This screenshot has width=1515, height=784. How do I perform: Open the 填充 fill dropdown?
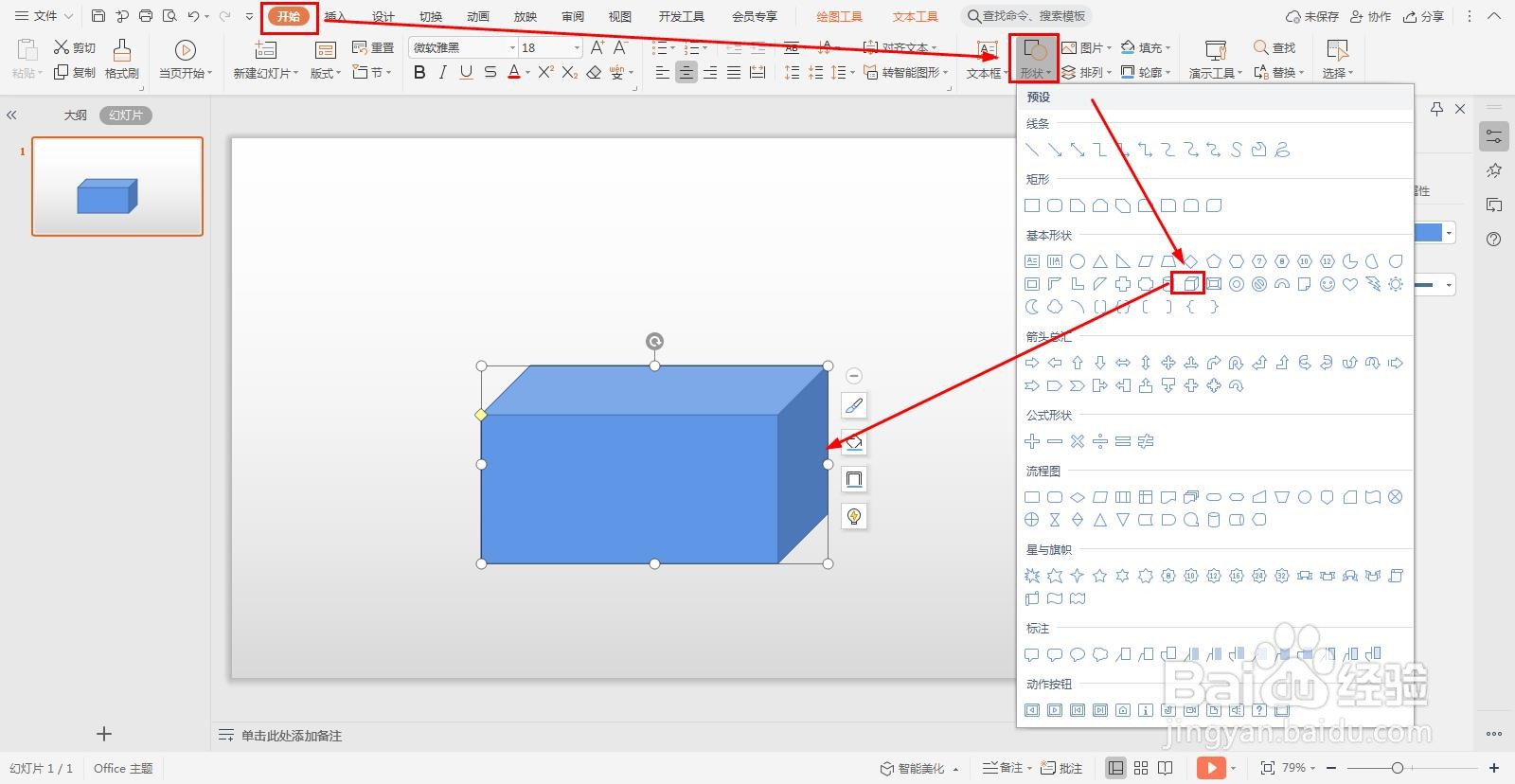[1146, 47]
